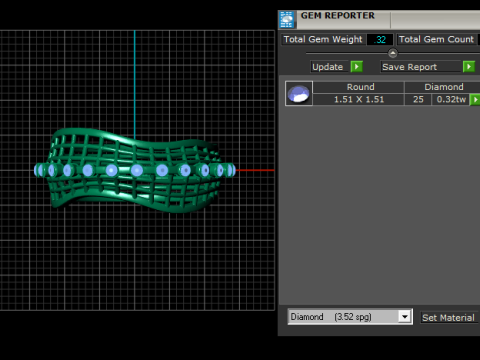Click the Round column header
Viewport: 480px width, 360px height.
pos(359,87)
